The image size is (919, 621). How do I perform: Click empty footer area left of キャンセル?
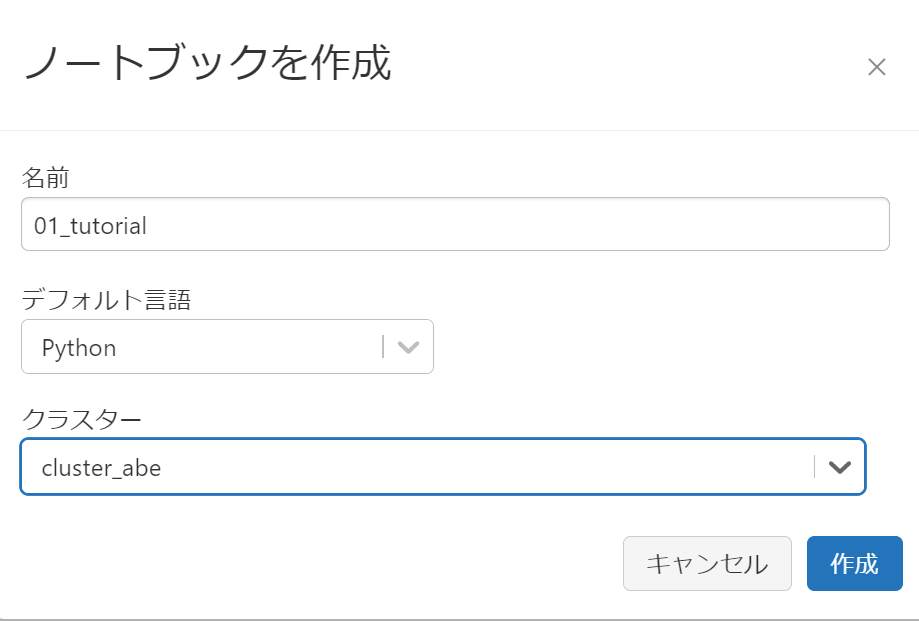pos(300,563)
